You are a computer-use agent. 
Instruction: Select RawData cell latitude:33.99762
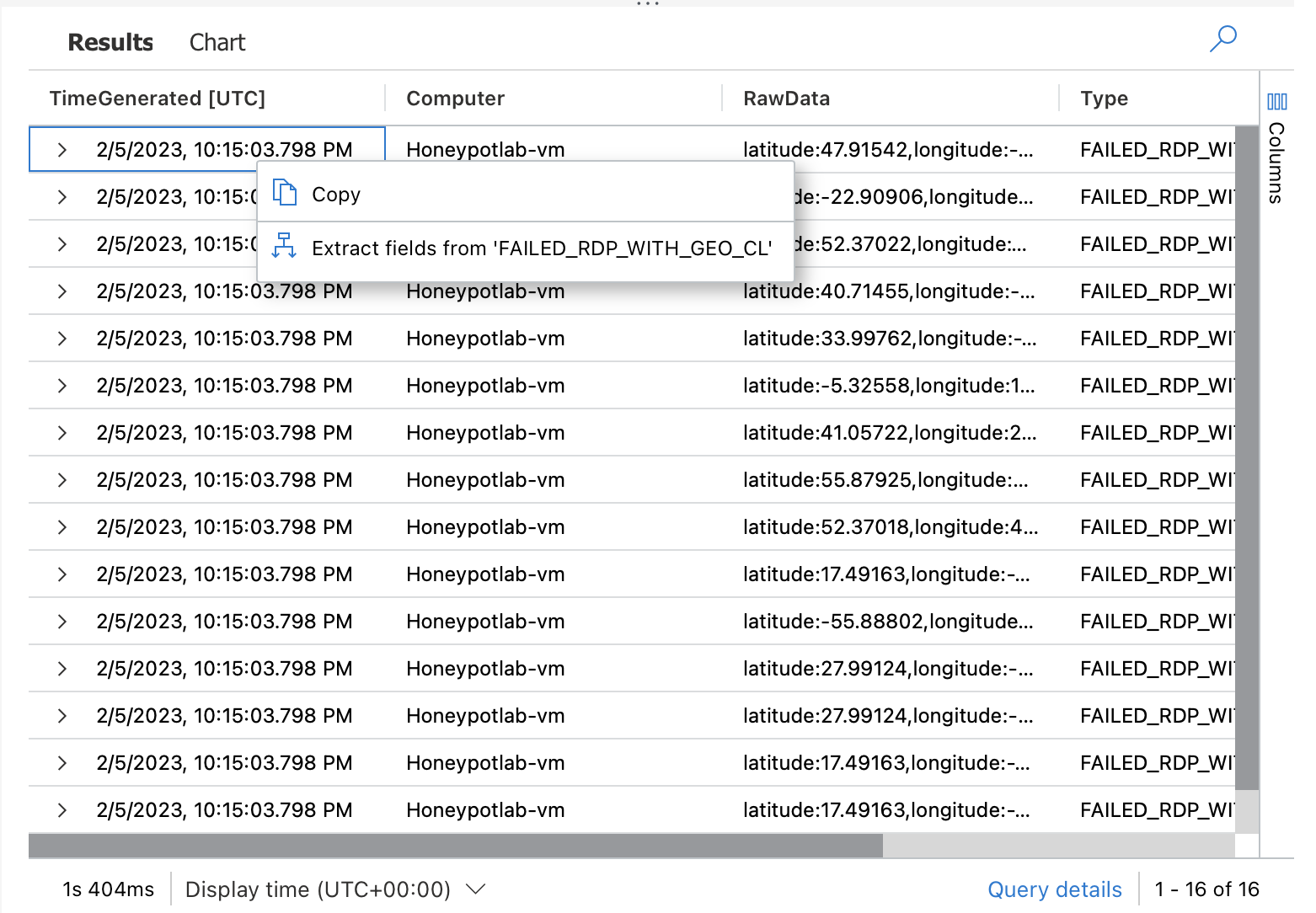890,339
